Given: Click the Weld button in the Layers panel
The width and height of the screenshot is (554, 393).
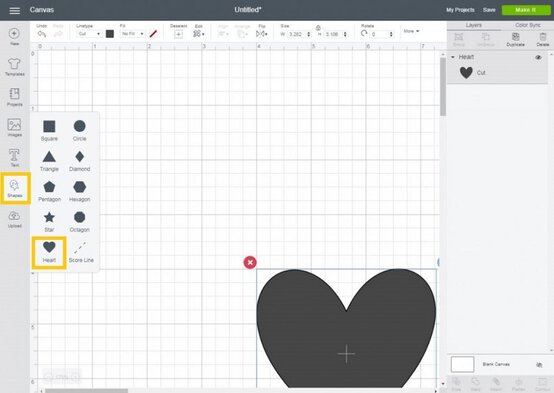Looking at the screenshot, I should click(476, 384).
